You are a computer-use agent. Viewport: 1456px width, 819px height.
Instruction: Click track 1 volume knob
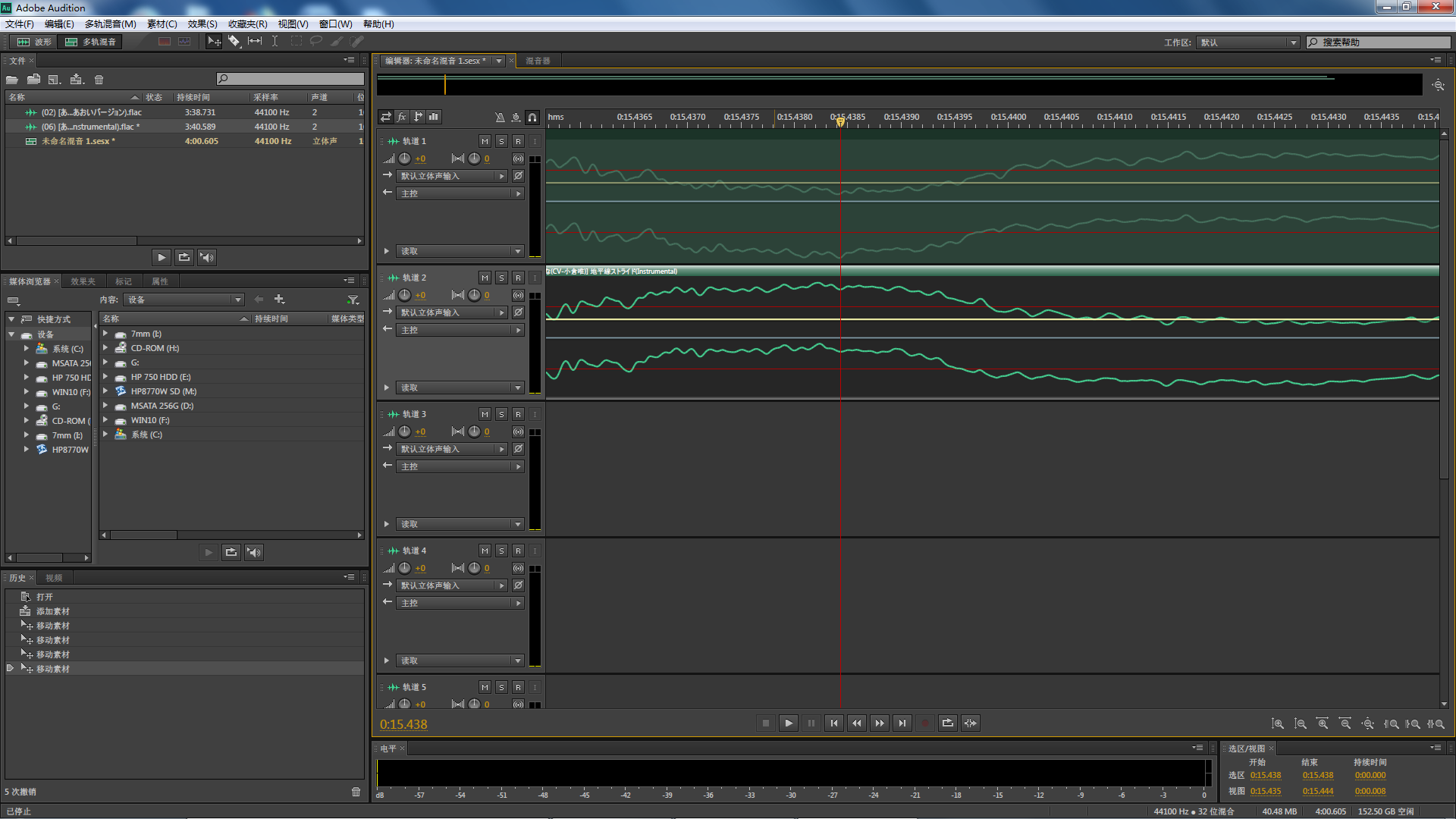point(405,158)
